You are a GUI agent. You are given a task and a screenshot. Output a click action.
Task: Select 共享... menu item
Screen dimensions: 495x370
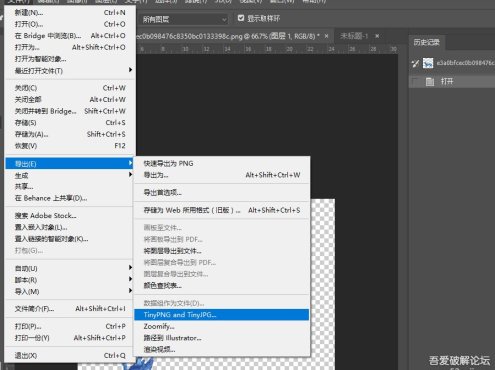(69, 187)
